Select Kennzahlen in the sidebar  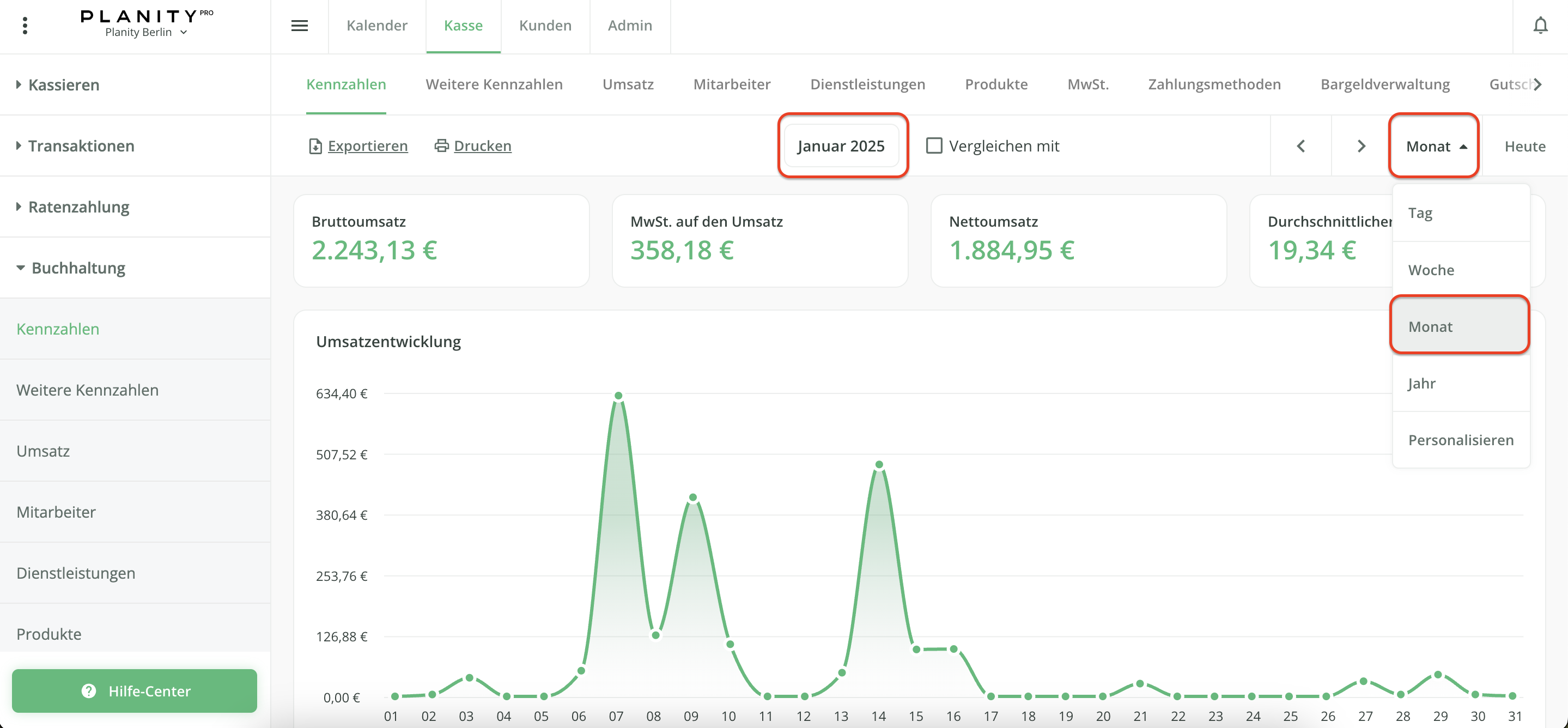[135, 329]
